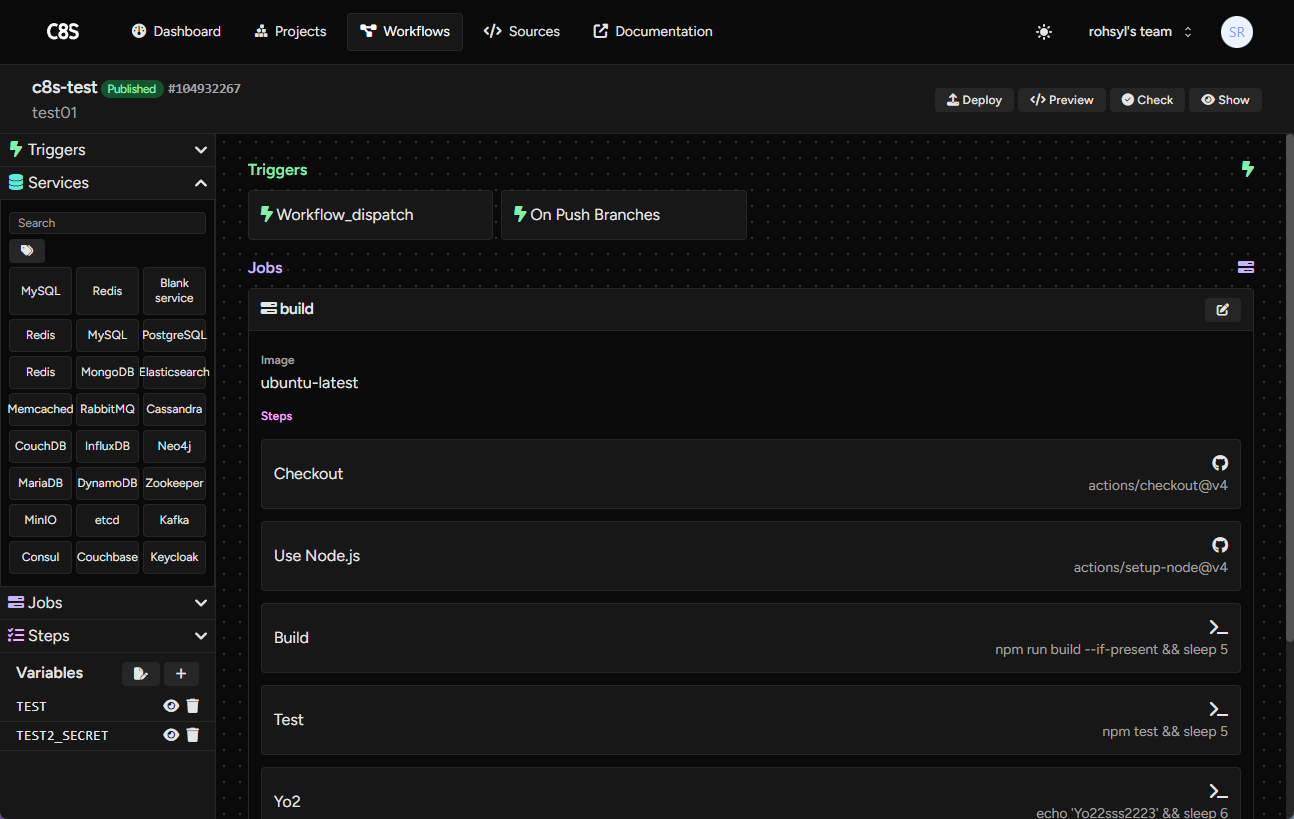Image resolution: width=1294 pixels, height=819 pixels.
Task: Toggle visibility of the TEST variable
Action: tap(171, 706)
